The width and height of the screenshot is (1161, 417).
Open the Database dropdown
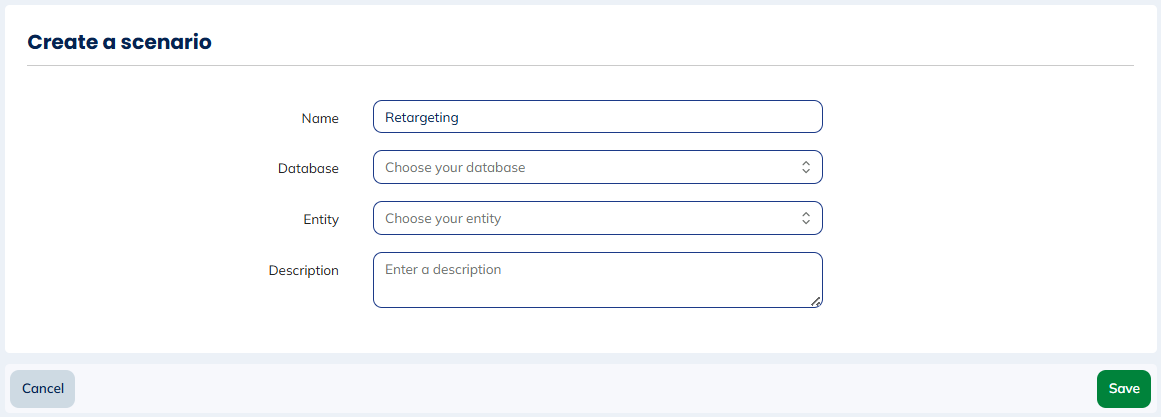(597, 168)
